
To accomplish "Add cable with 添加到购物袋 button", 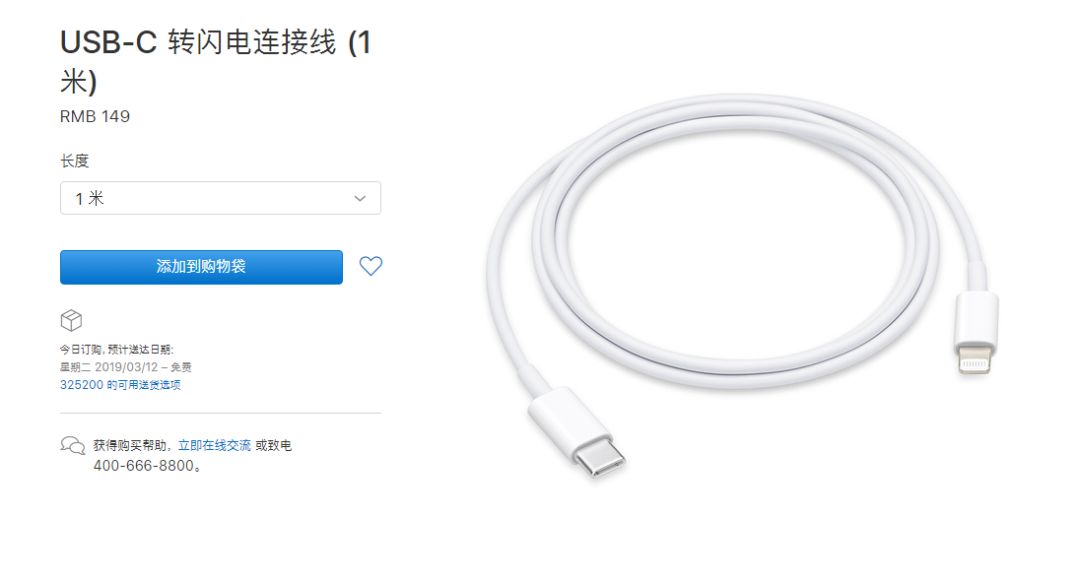I will pos(201,267).
